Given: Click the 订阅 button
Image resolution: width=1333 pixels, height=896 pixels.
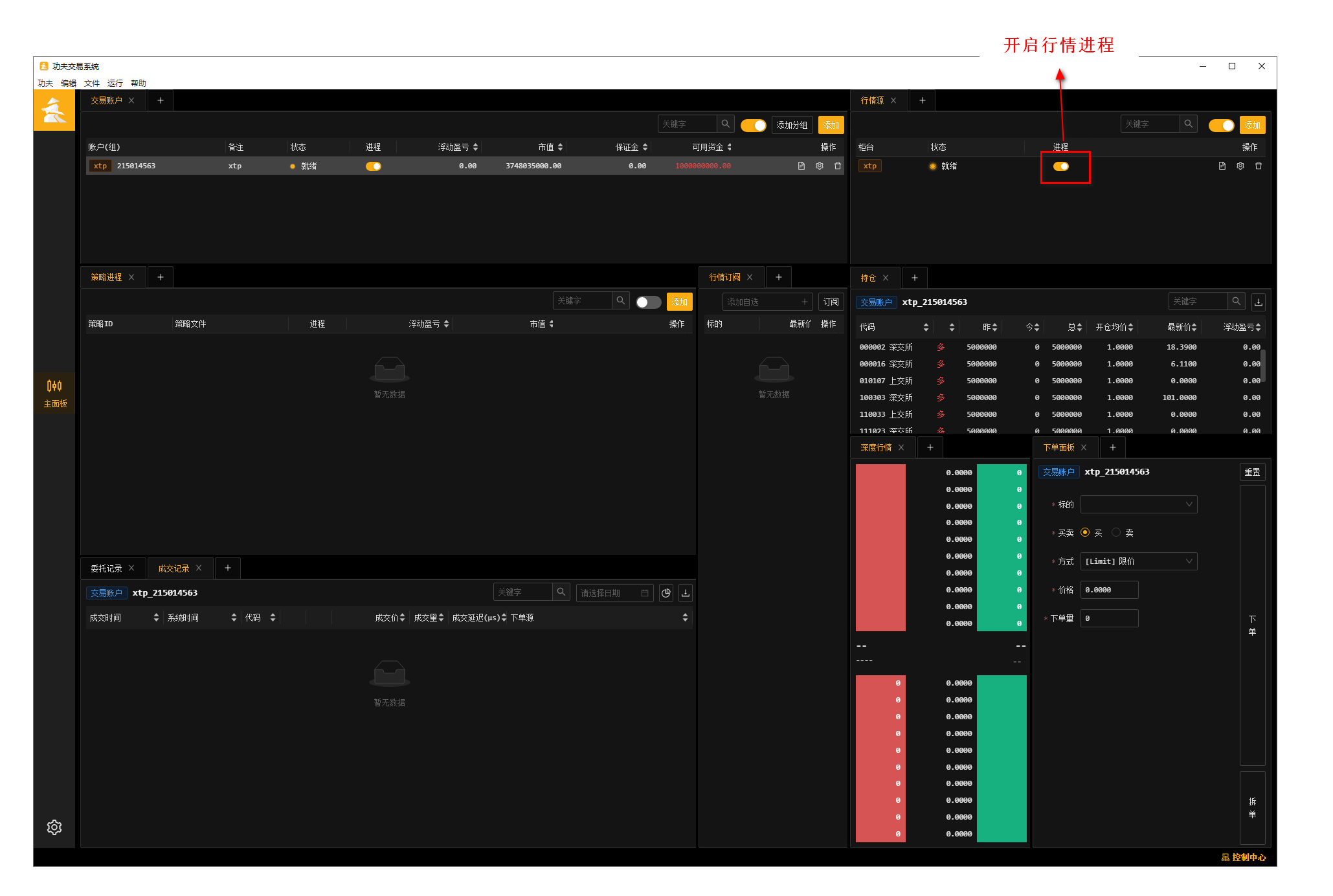Looking at the screenshot, I should coord(831,302).
